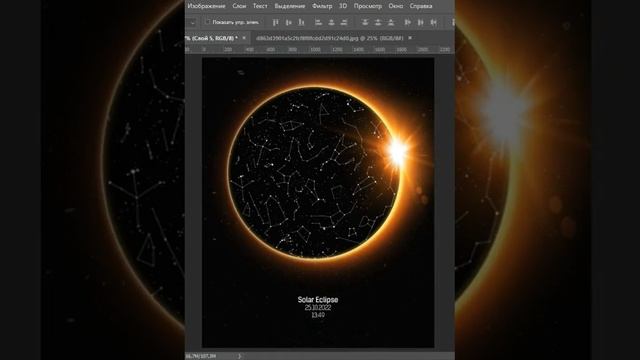The width and height of the screenshot is (640, 360).
Task: Open the Справка menu
Action: coord(421,6)
